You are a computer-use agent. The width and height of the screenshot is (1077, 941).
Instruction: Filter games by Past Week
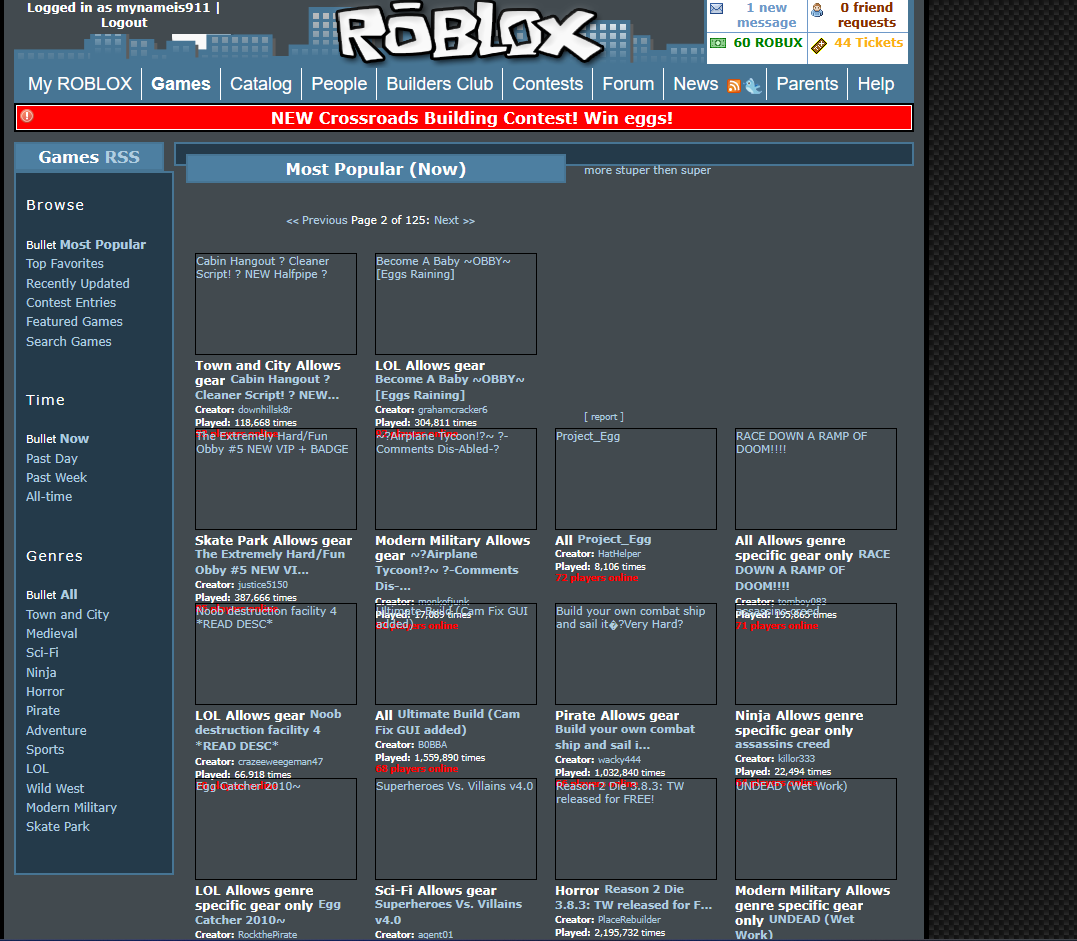57,478
